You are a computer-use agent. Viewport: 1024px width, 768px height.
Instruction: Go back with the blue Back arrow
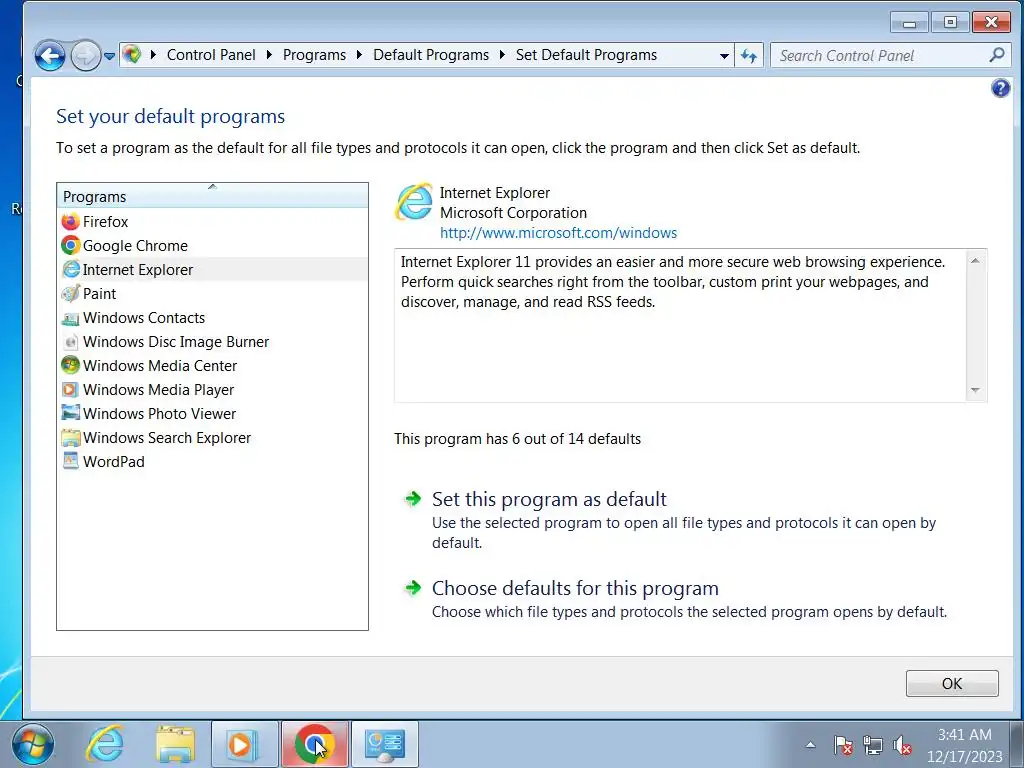[50, 56]
